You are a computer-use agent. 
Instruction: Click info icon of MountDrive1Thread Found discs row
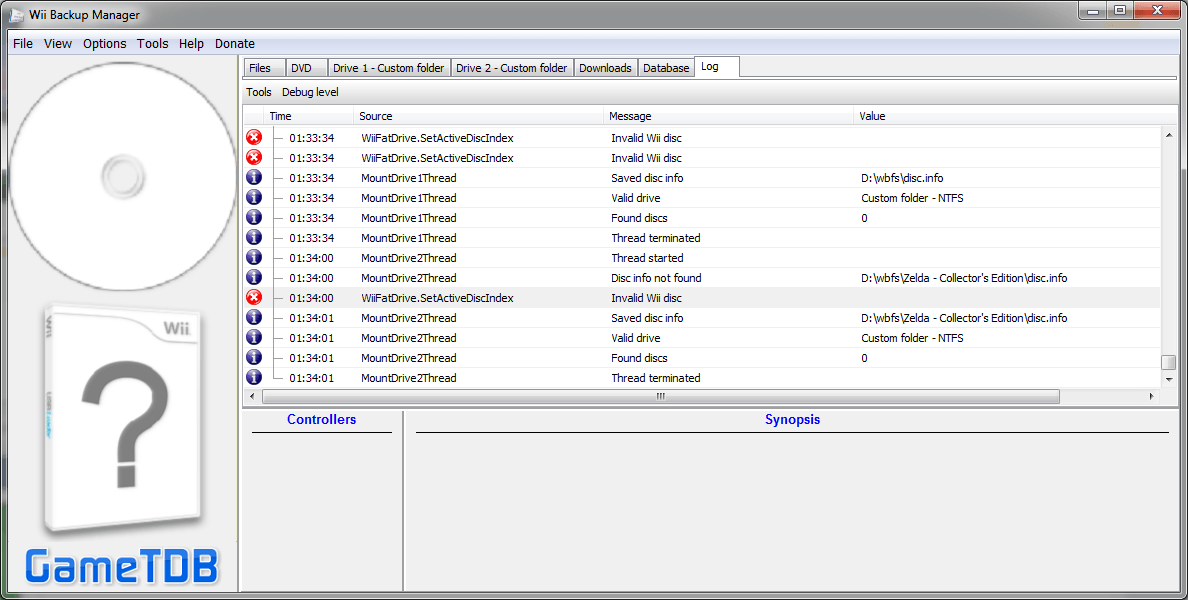(x=254, y=217)
